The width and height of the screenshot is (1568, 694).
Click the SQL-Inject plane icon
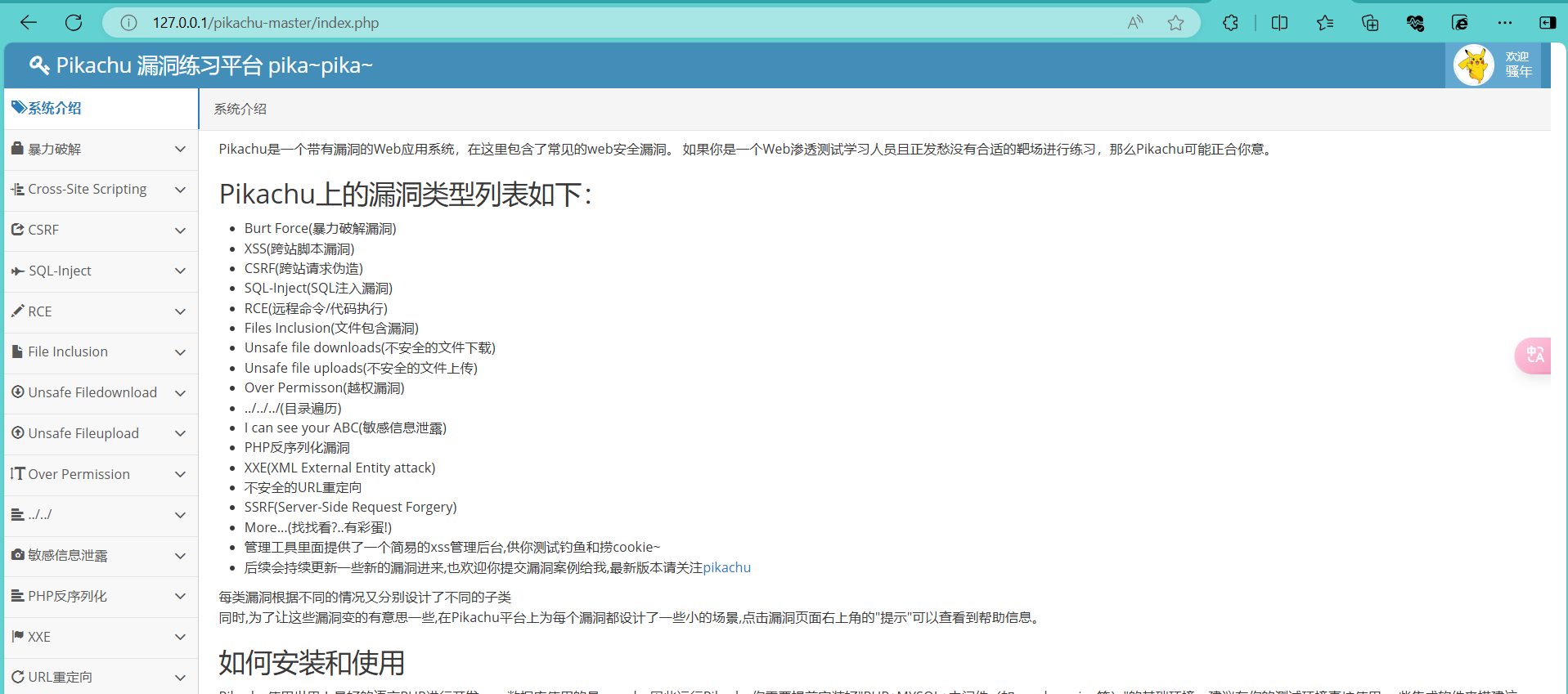[x=17, y=271]
